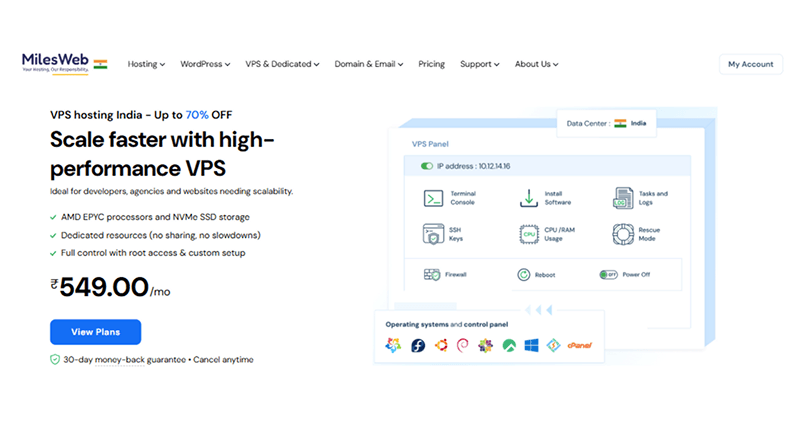Toggle the Power Off switch
Screen dimensions: 800x445
[608, 275]
